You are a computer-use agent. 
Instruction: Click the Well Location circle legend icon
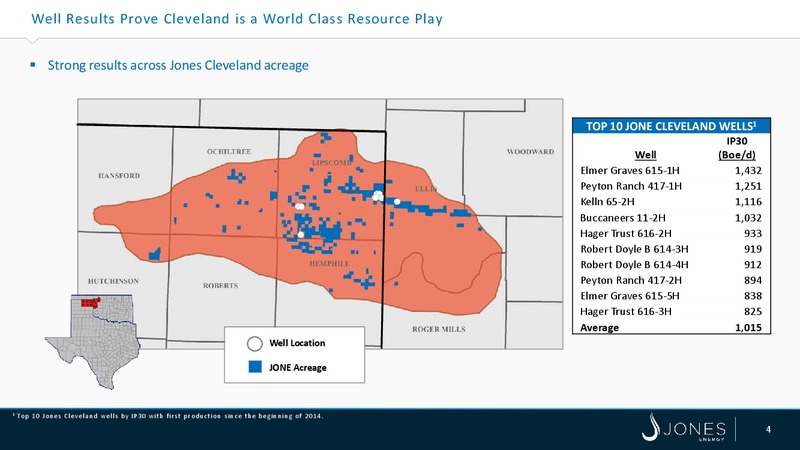pos(255,343)
